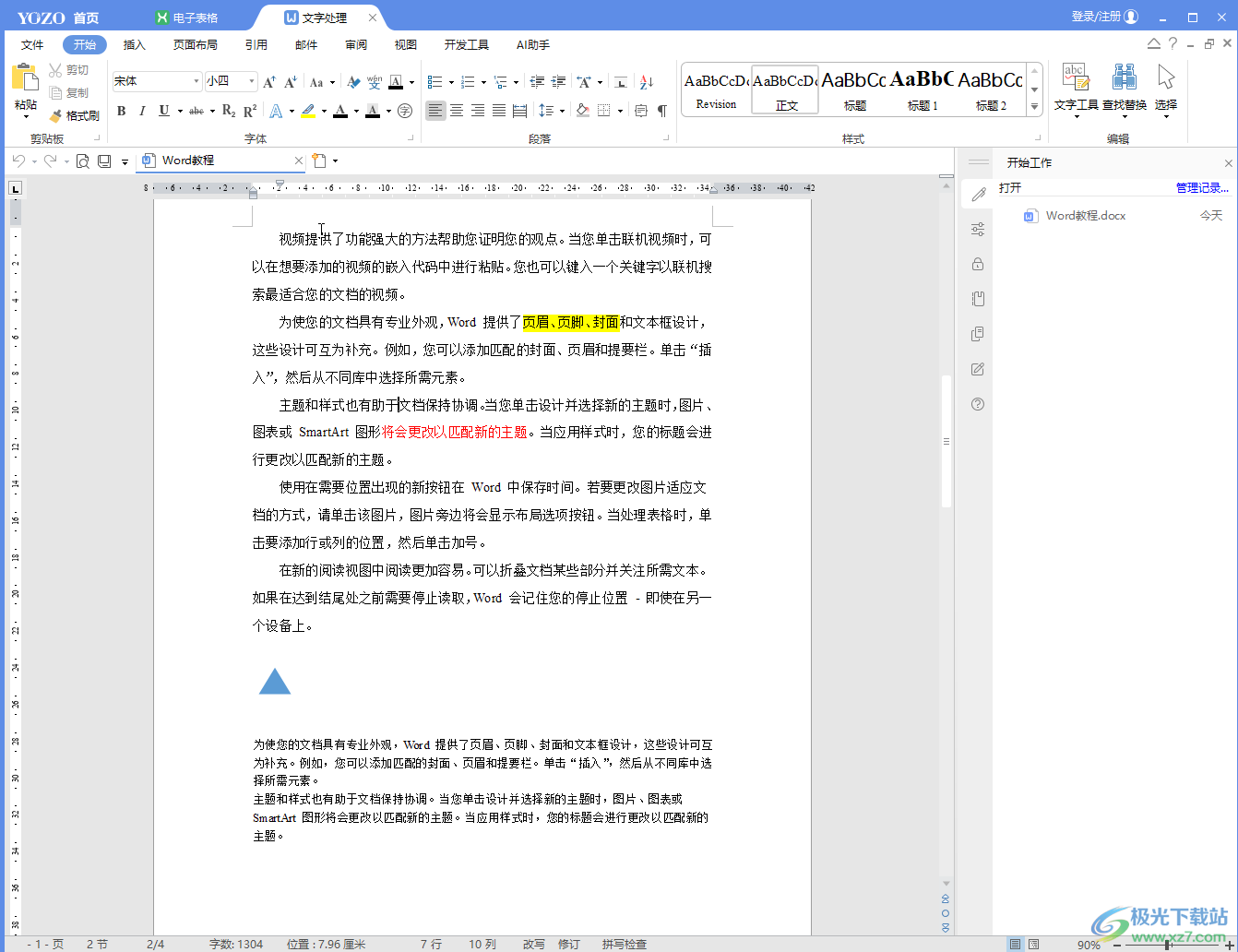Open the 文件 (File) menu

coord(32,44)
